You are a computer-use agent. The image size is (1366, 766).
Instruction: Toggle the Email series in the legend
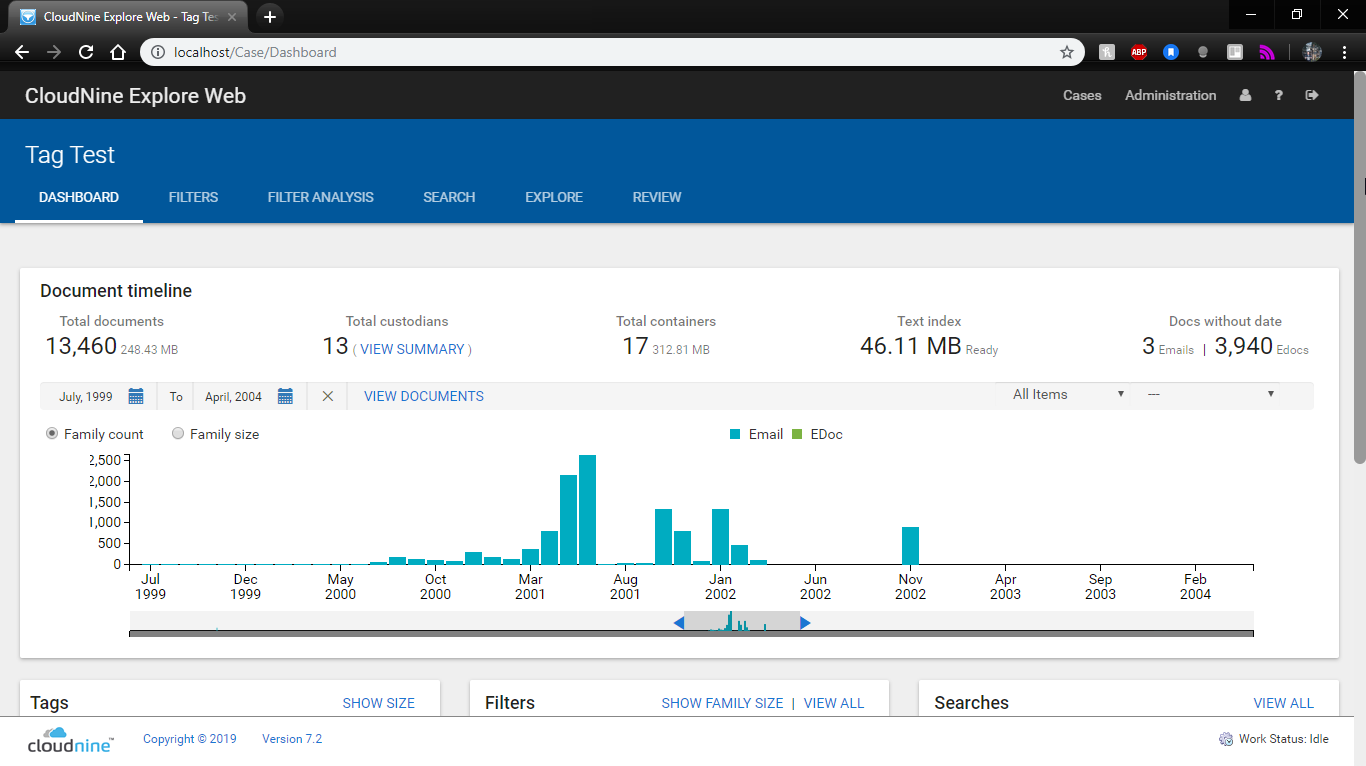pos(757,434)
